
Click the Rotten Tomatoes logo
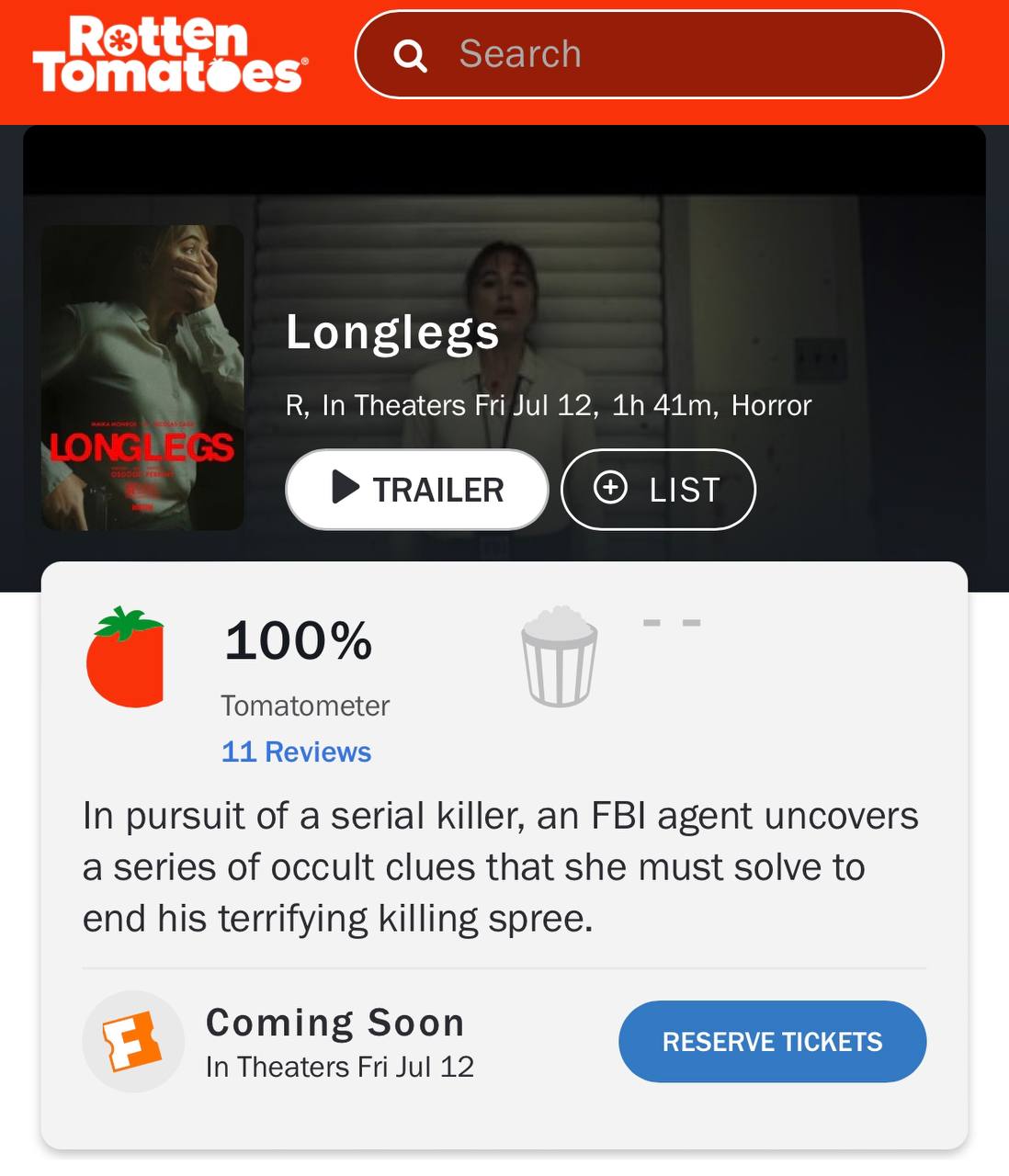tap(170, 54)
